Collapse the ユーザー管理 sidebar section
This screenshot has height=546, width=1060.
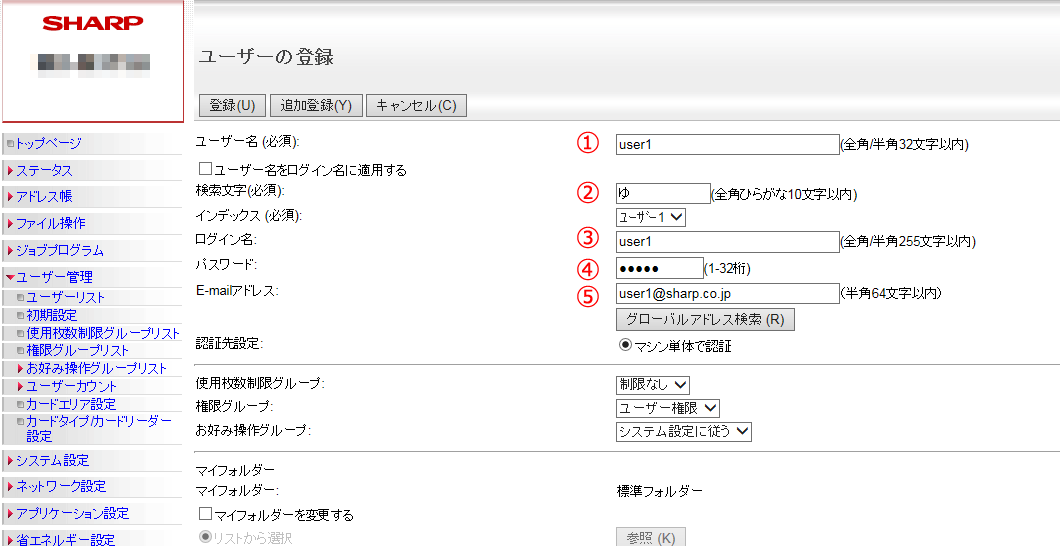click(x=54, y=277)
